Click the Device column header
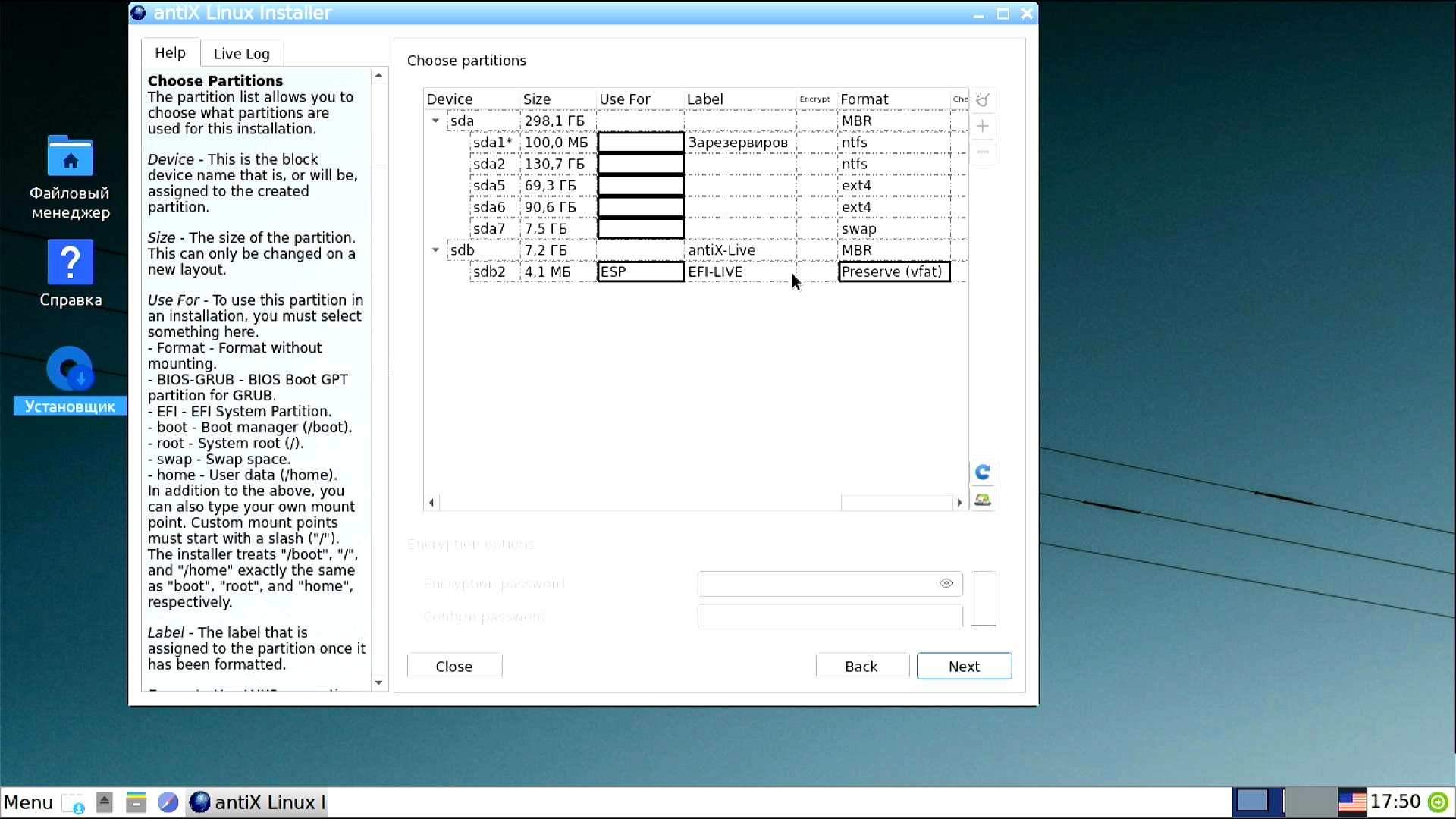 click(x=472, y=99)
